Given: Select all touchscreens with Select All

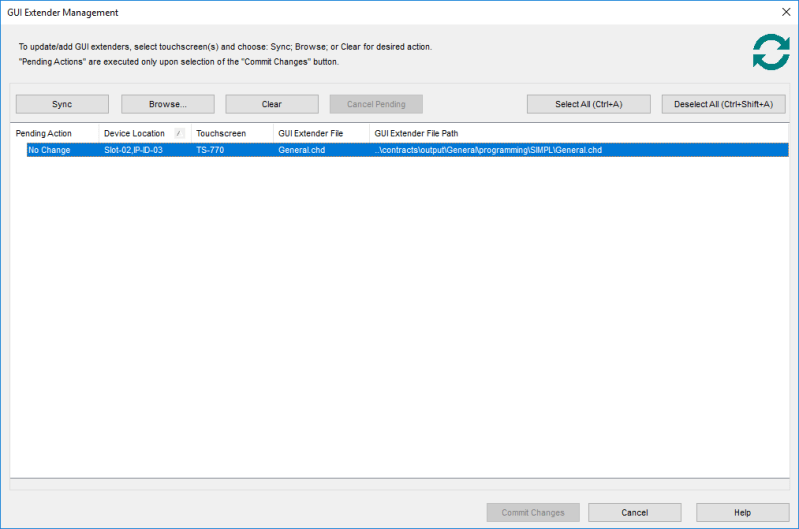Looking at the screenshot, I should (x=589, y=104).
